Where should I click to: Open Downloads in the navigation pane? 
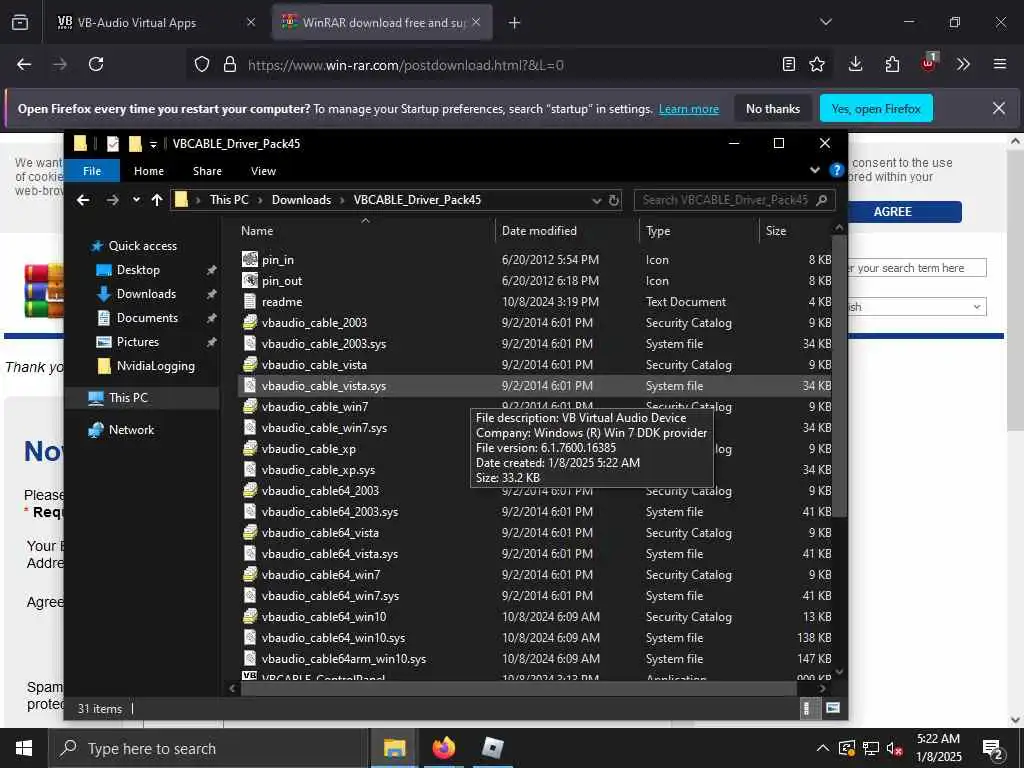pyautogui.click(x=146, y=294)
